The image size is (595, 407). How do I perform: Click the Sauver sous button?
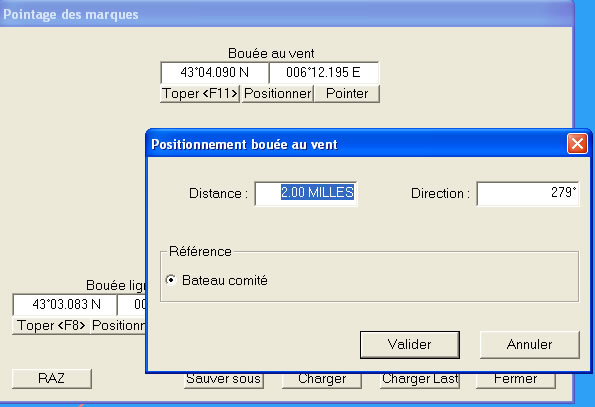pyautogui.click(x=224, y=380)
